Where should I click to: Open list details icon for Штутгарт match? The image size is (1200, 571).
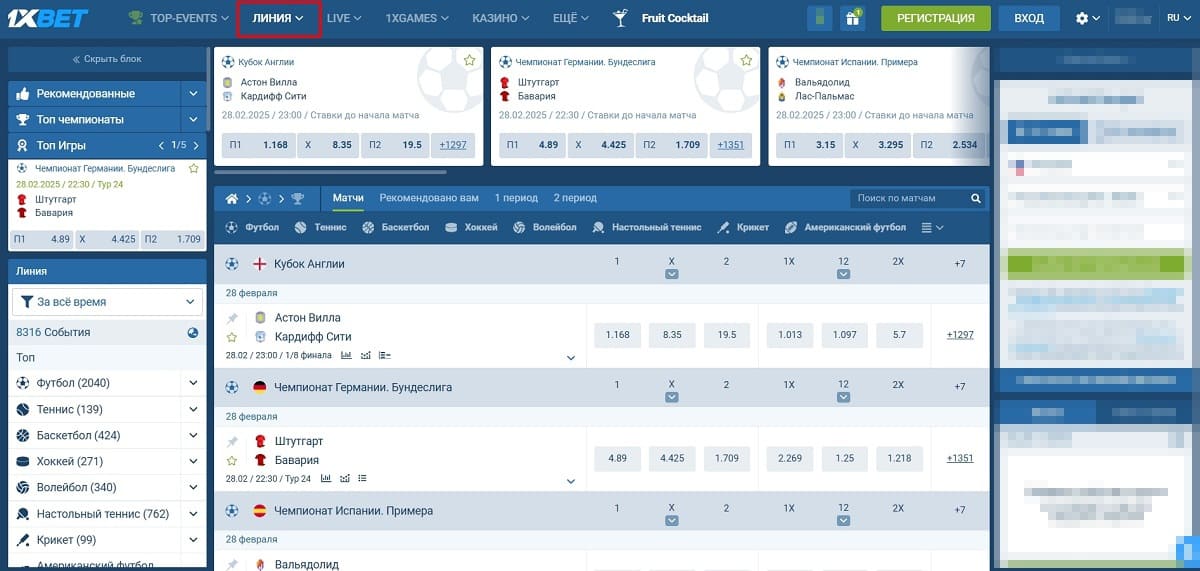coord(362,478)
